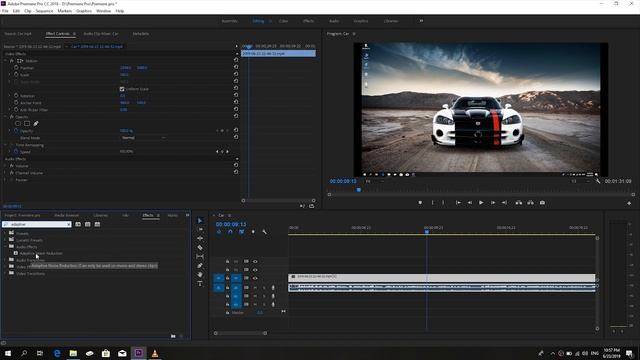Expand the Channel Volume audio effect

click(x=5, y=173)
